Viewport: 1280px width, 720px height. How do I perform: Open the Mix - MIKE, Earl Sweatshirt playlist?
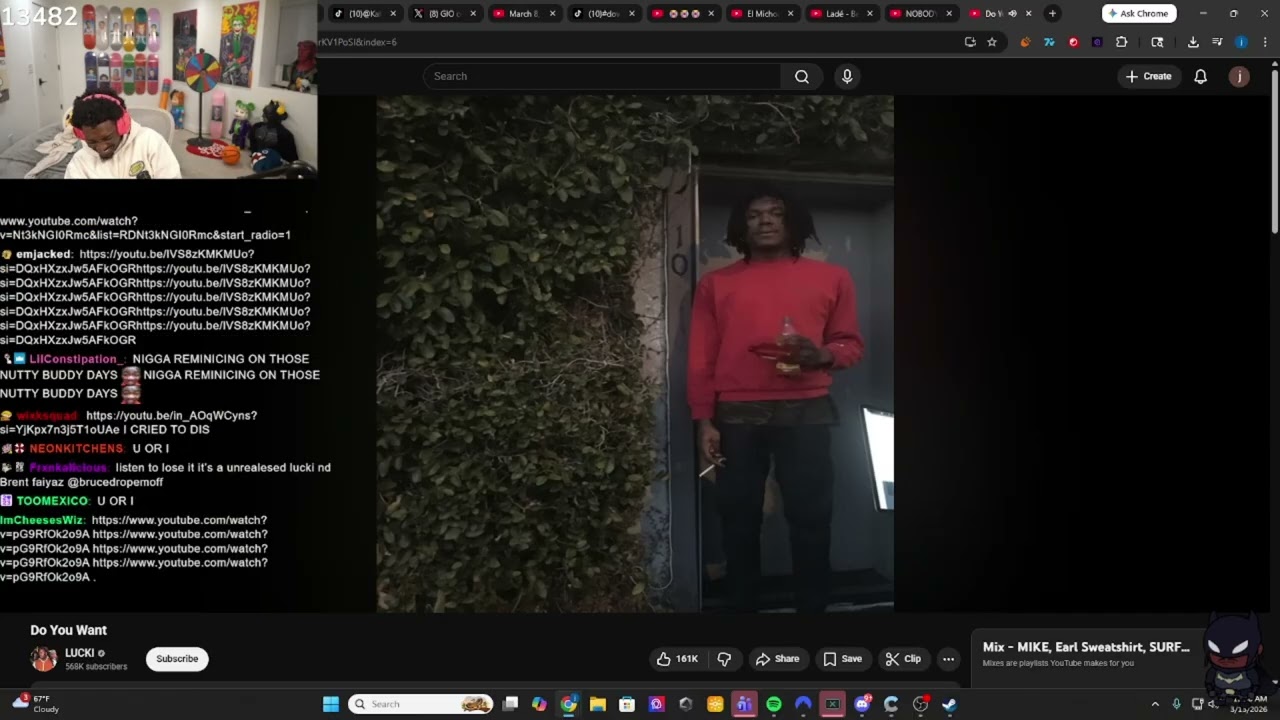pyautogui.click(x=1086, y=647)
